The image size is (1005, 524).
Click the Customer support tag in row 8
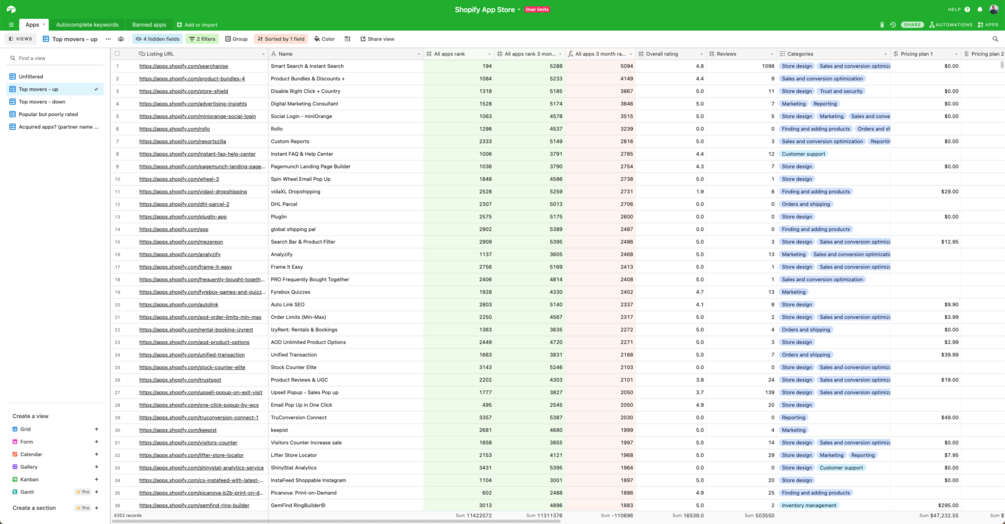[803, 154]
